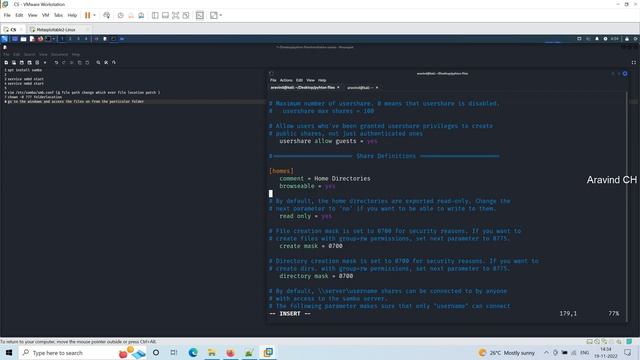Enter full screen mode icon
The image size is (640, 360).
coord(176,16)
